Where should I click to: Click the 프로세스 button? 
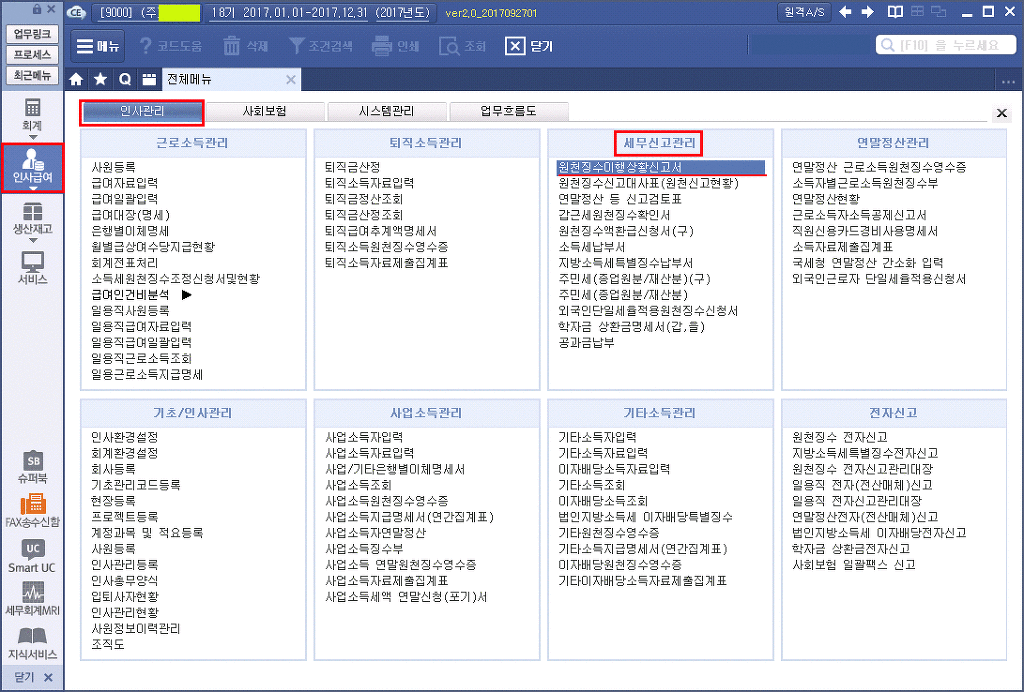pyautogui.click(x=32, y=54)
